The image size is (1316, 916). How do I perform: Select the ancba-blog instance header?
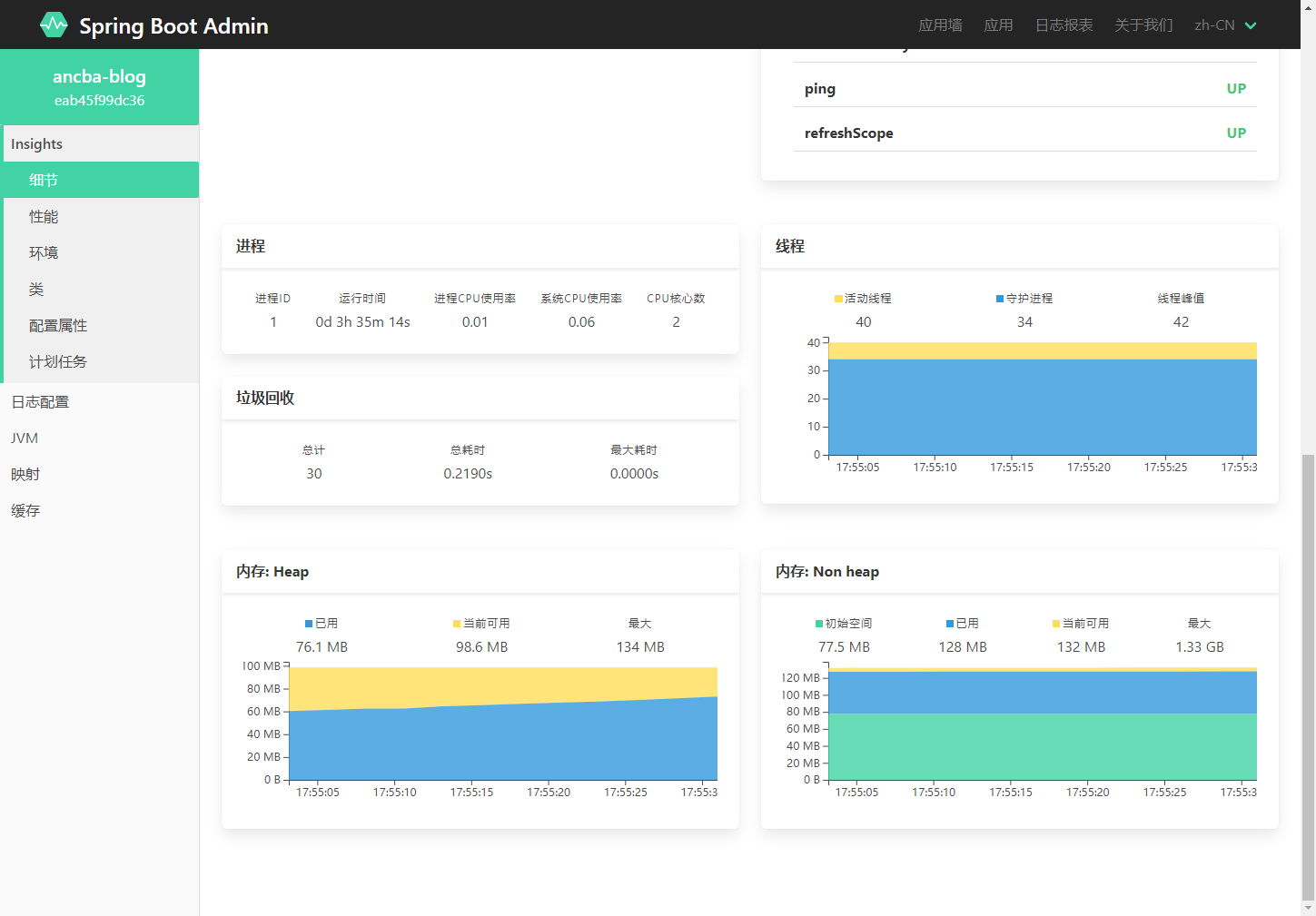99,87
